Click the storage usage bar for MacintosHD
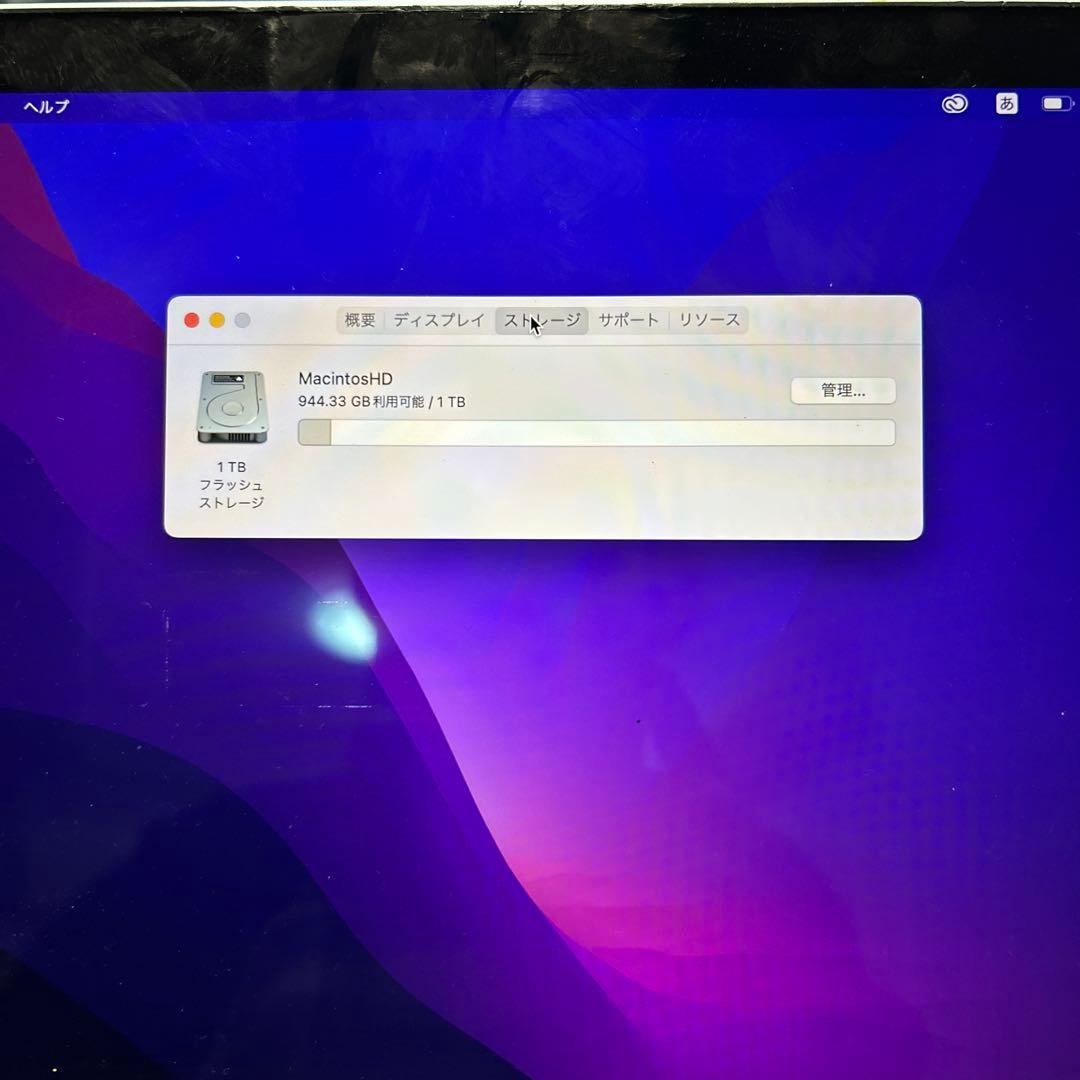1080x1080 pixels. [596, 431]
